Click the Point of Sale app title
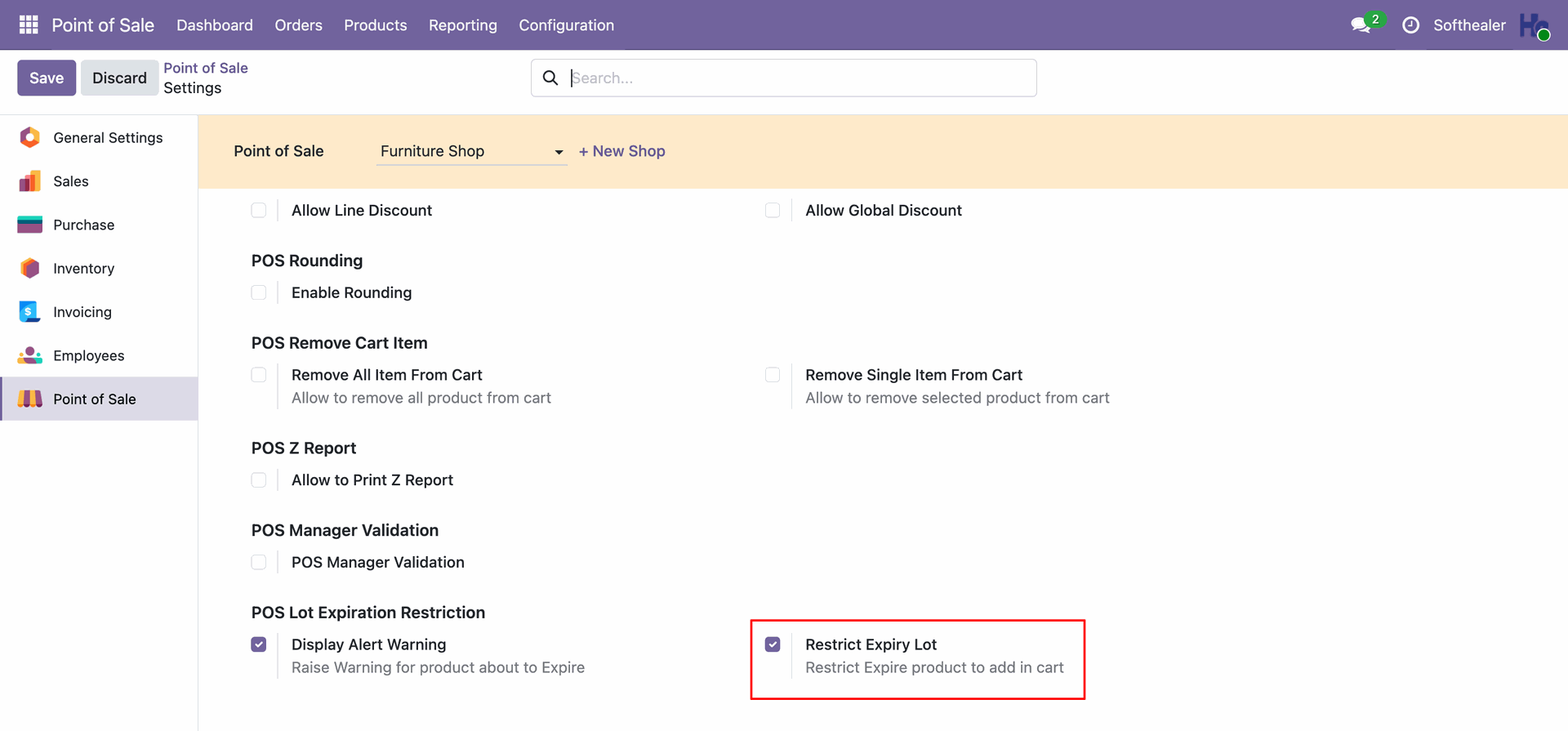 (x=103, y=25)
